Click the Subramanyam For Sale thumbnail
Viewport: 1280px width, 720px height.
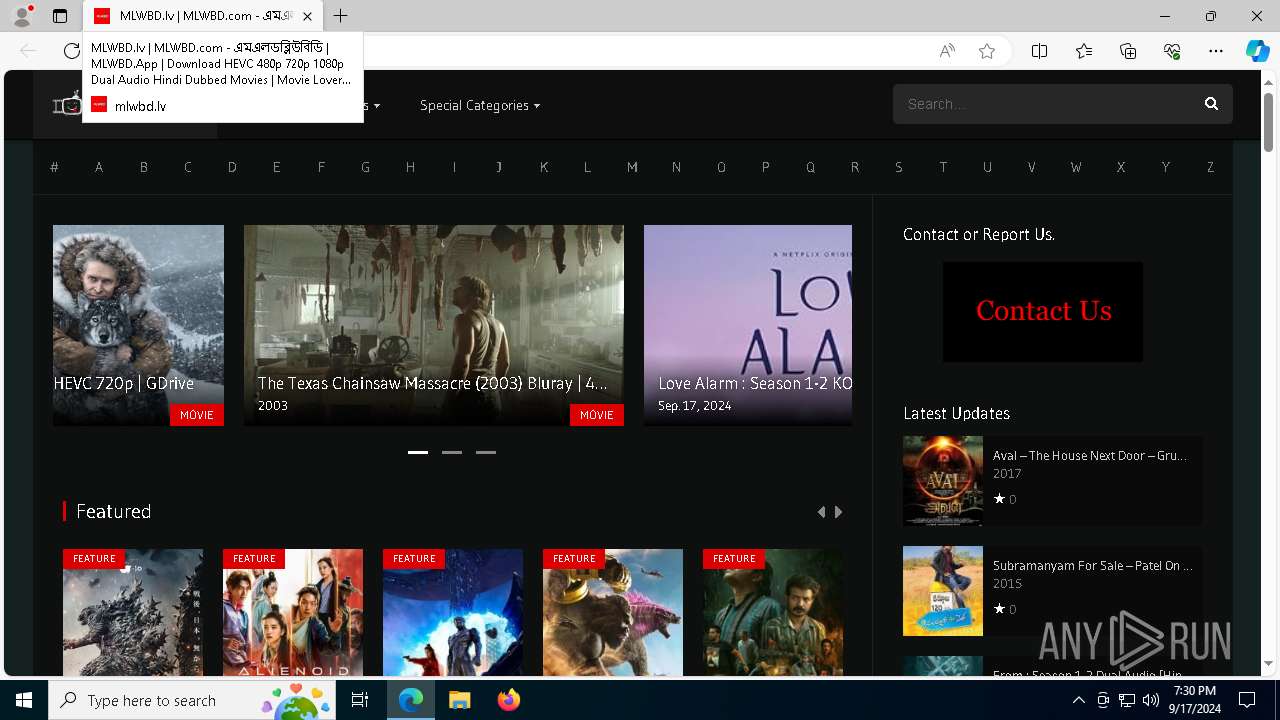[x=943, y=591]
